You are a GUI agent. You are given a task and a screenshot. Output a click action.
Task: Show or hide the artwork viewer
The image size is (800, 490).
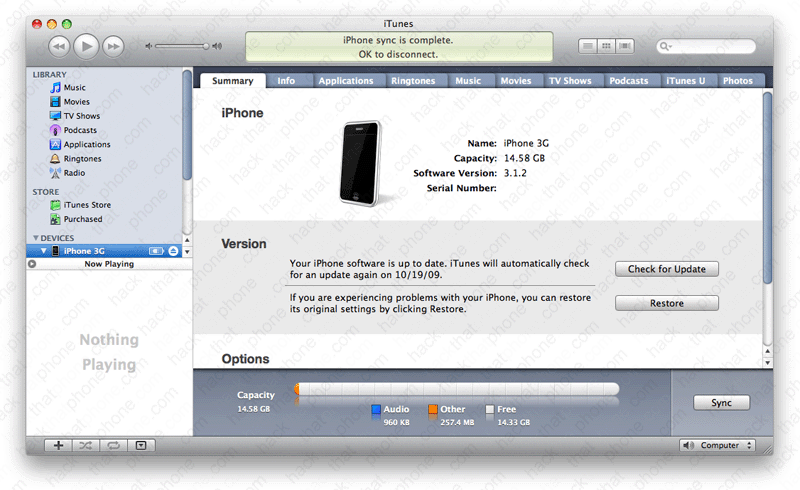141,446
